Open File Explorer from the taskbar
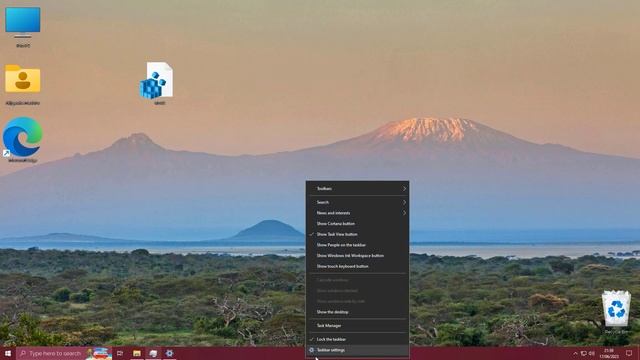640x360 pixels. [x=137, y=353]
